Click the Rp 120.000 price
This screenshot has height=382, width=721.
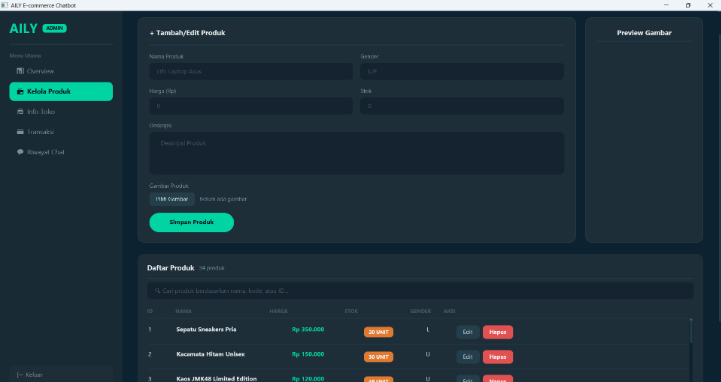[x=308, y=379]
